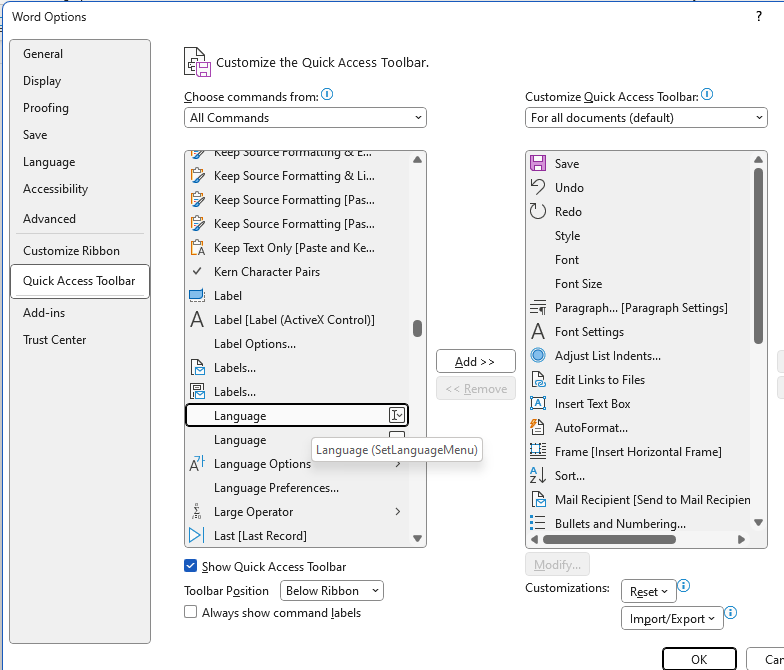Screen dimensions: 784x670
Task: Click the Keep Source Formatting & Li... paste icon
Action: pos(198,176)
